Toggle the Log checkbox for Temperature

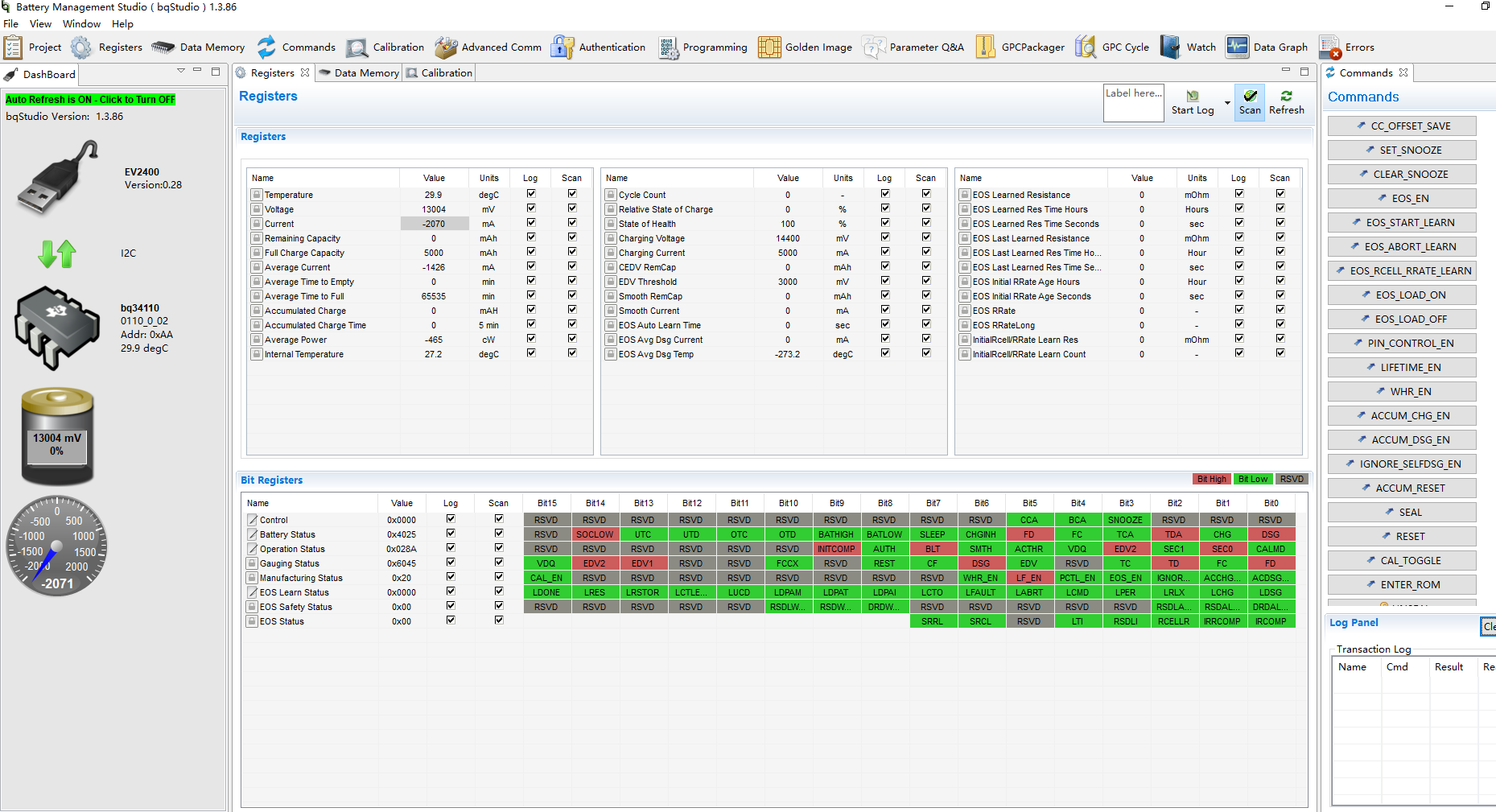point(531,194)
